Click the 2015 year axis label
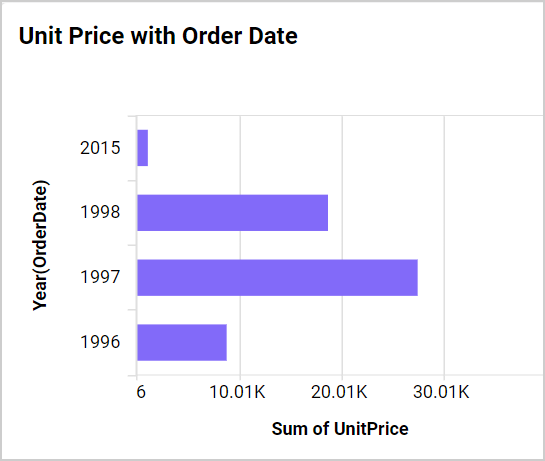The height and width of the screenshot is (461, 545). (100, 148)
